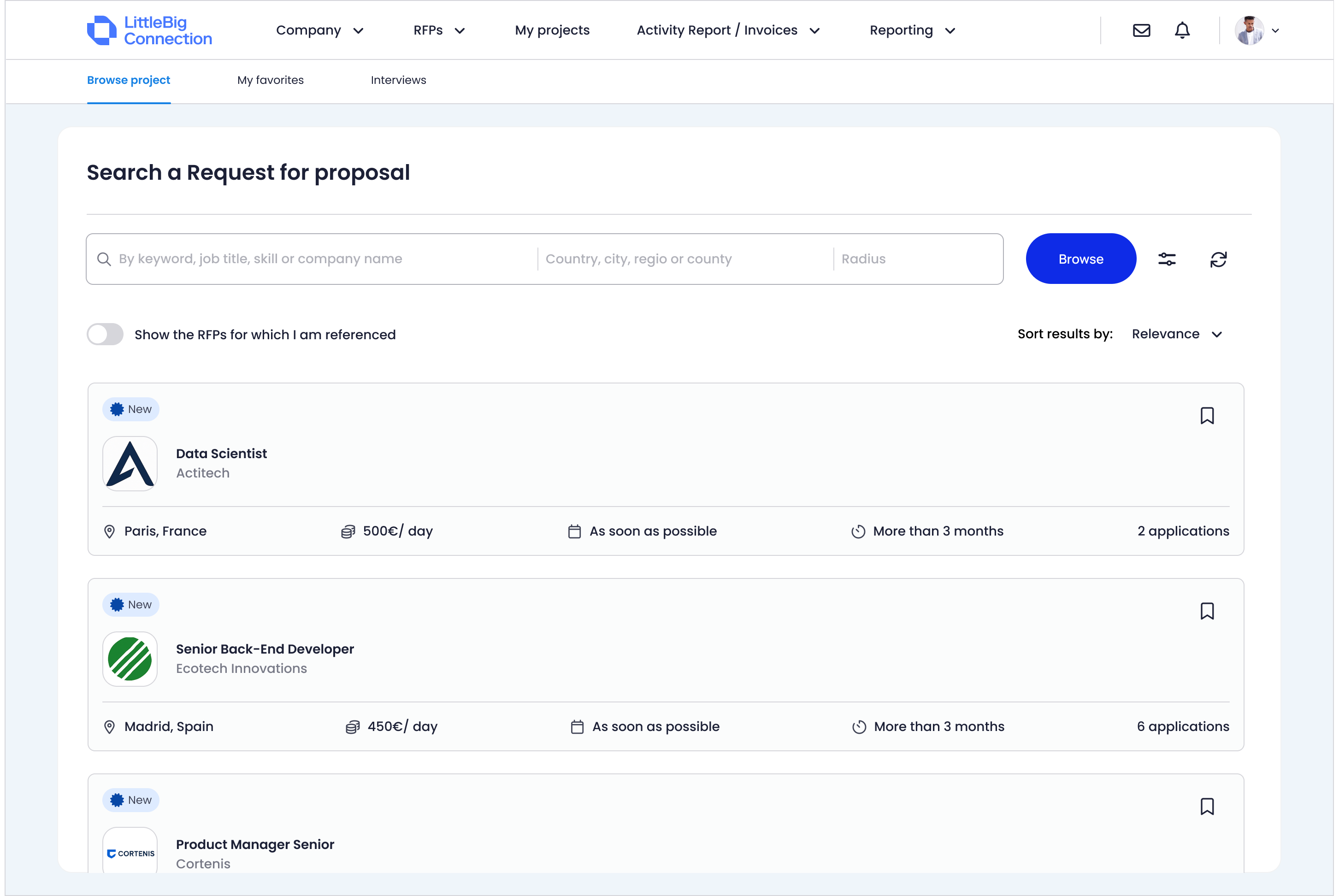Open Senior Back-End Developer posting
1339x896 pixels.
265,649
